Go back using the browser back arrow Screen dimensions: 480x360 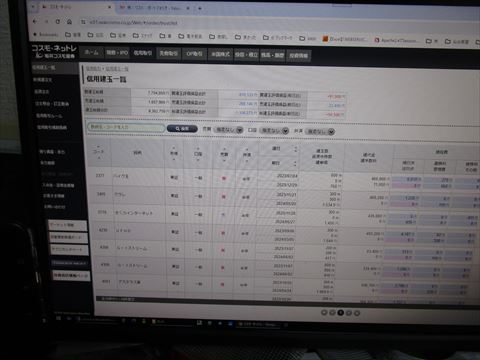pyautogui.click(x=35, y=21)
